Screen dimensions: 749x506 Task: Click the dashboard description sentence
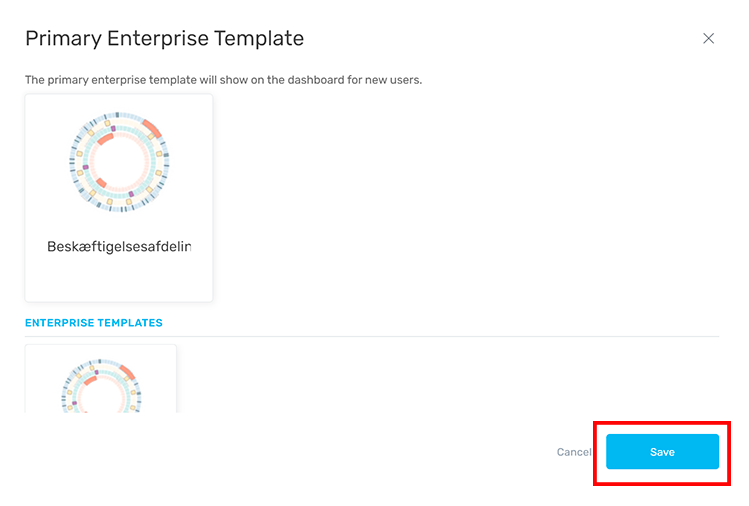click(223, 80)
